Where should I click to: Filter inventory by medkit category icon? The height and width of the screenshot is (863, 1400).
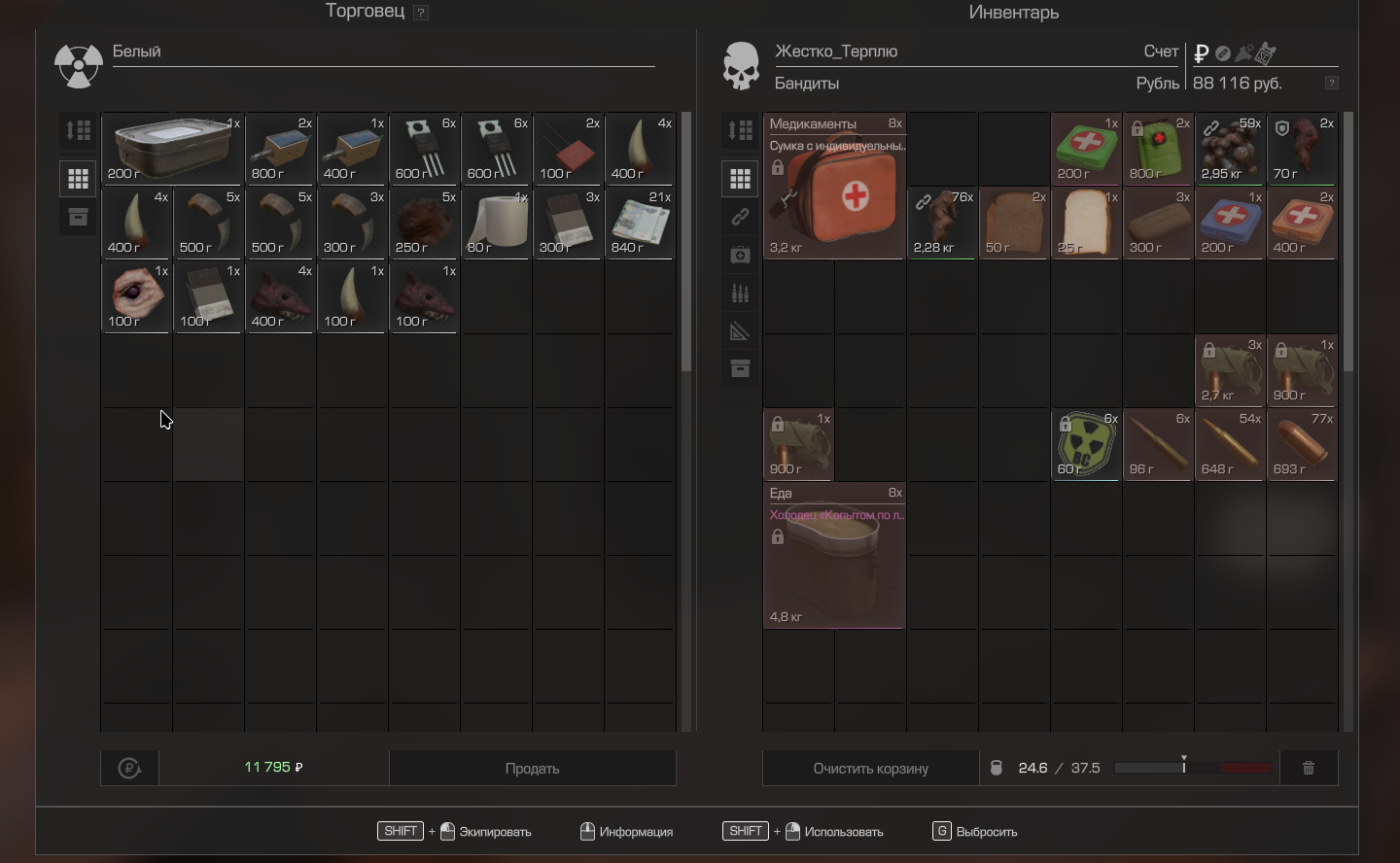[x=740, y=255]
